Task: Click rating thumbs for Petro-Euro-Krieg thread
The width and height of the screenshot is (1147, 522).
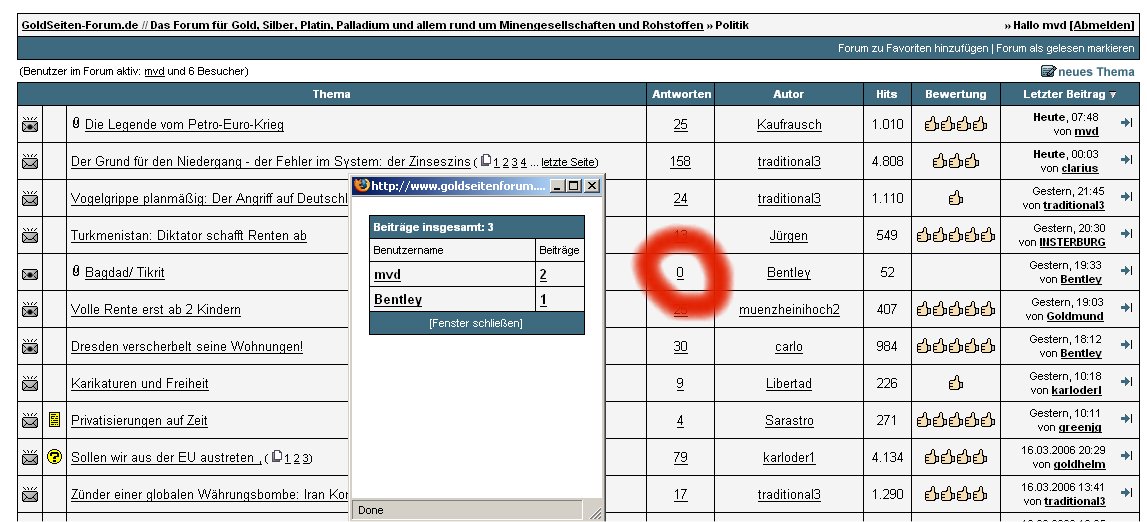Action: 955,124
